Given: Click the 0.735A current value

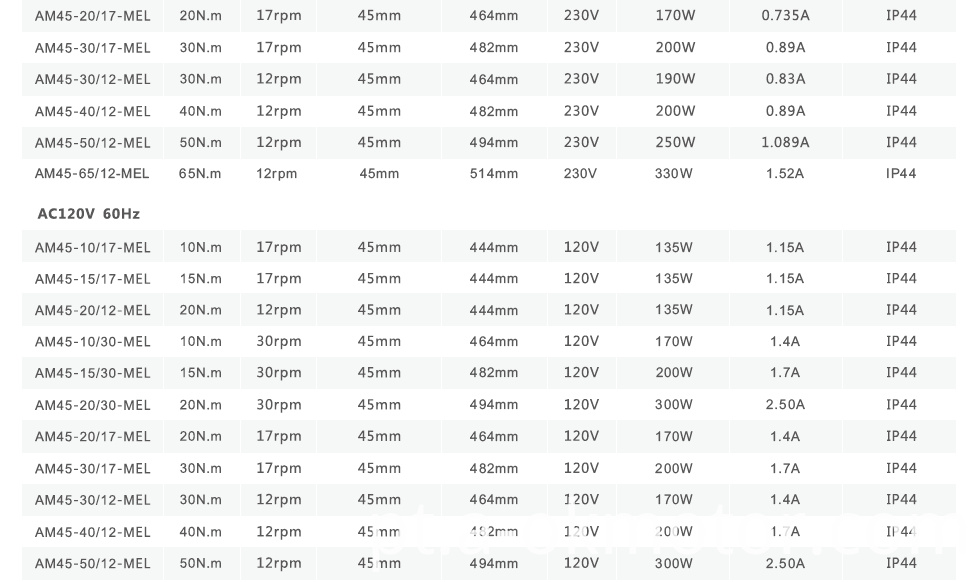Looking at the screenshot, I should (x=785, y=16).
